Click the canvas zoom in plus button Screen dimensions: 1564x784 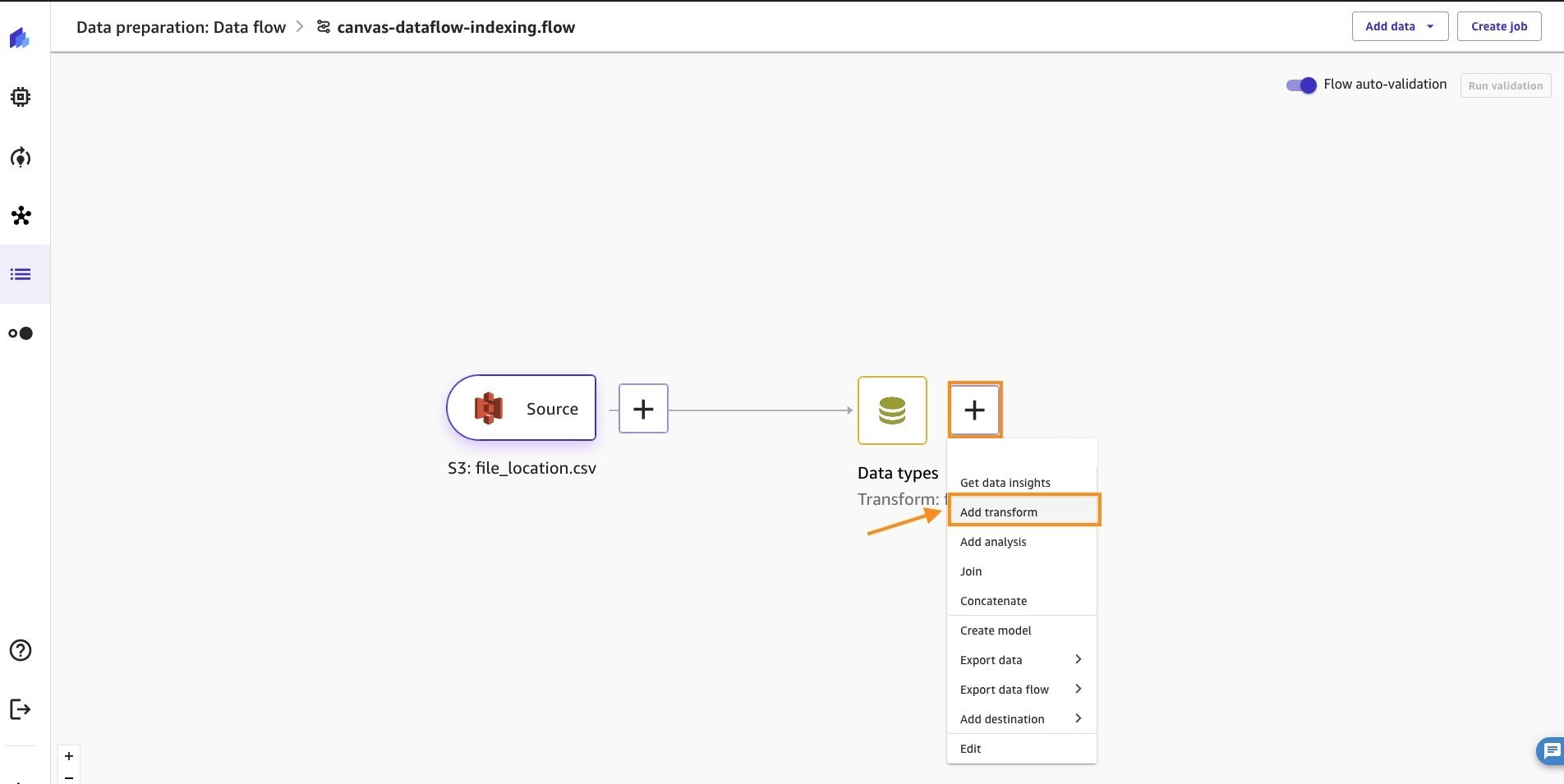point(69,756)
